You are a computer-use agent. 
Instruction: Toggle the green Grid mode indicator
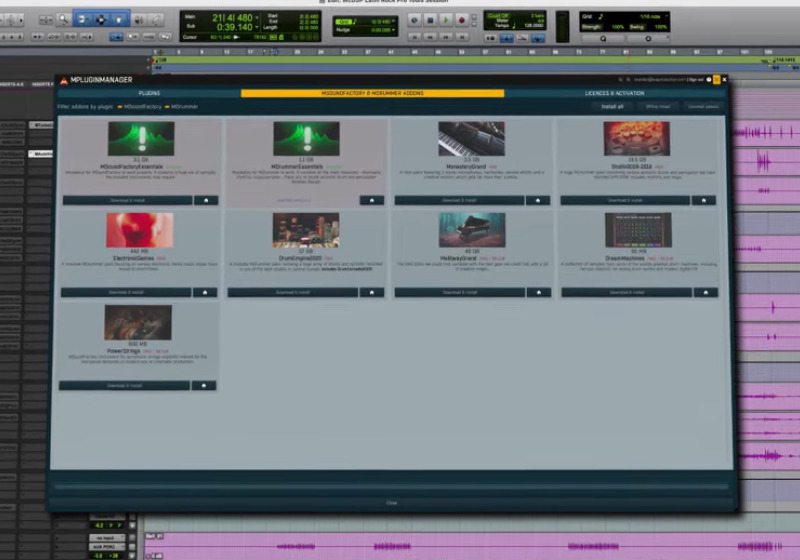coord(344,22)
